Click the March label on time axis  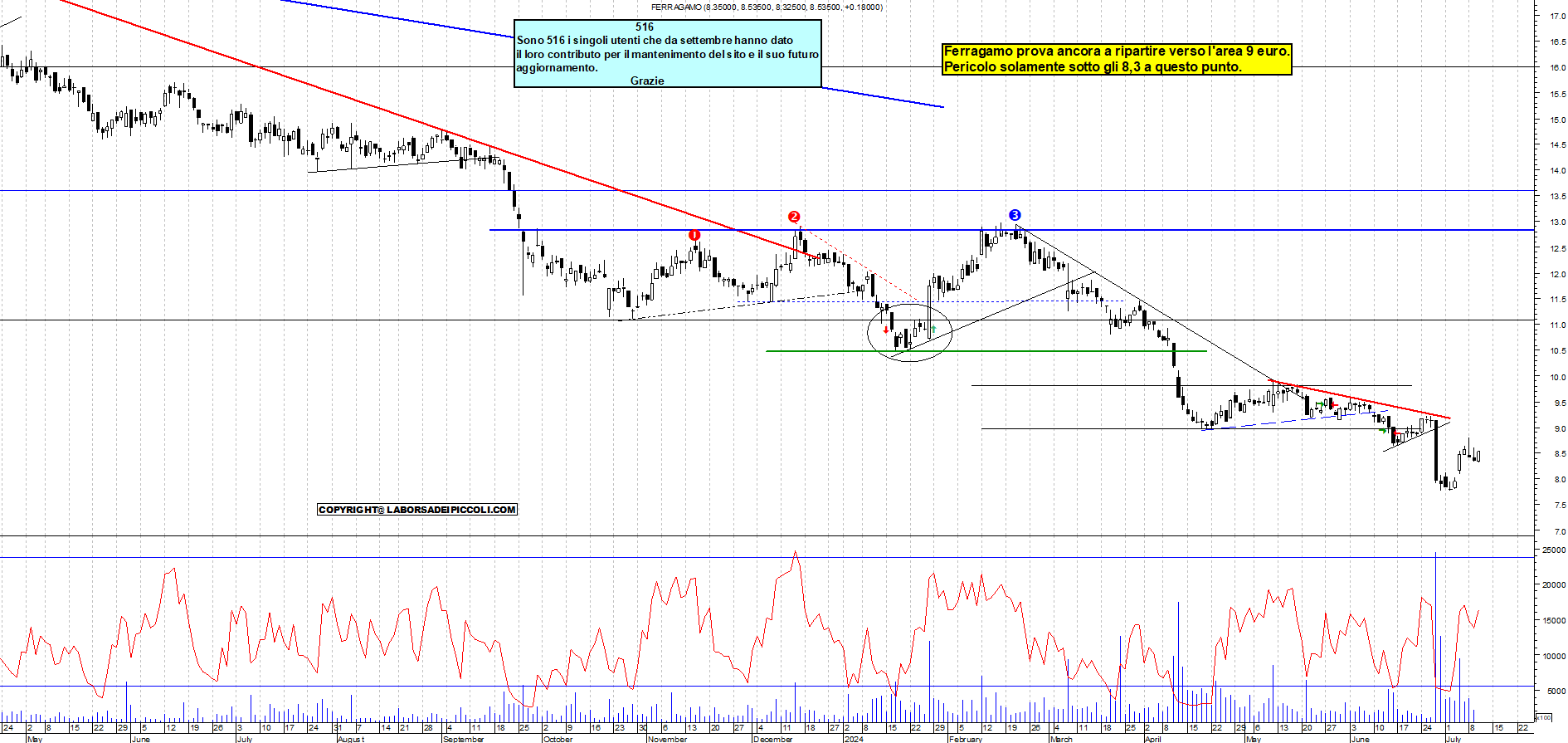(1061, 739)
